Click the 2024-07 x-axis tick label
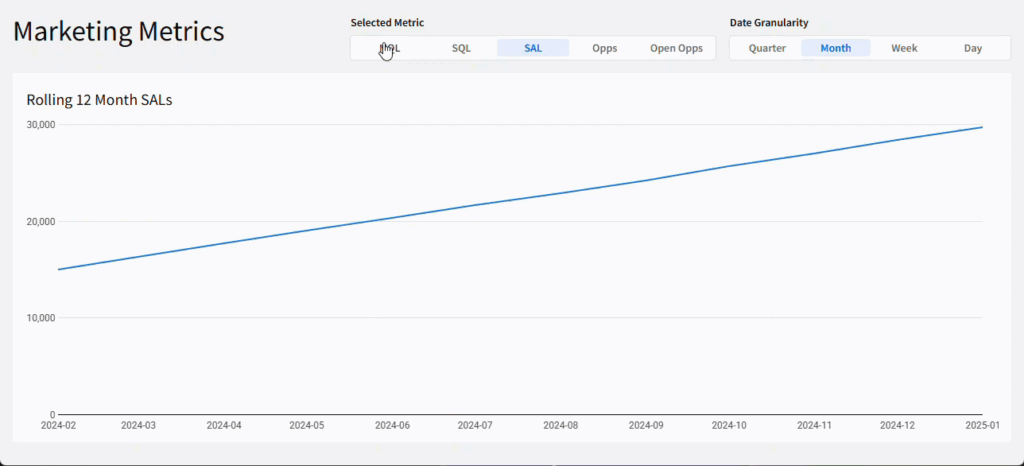Viewport: 1024px width, 466px height. point(475,425)
